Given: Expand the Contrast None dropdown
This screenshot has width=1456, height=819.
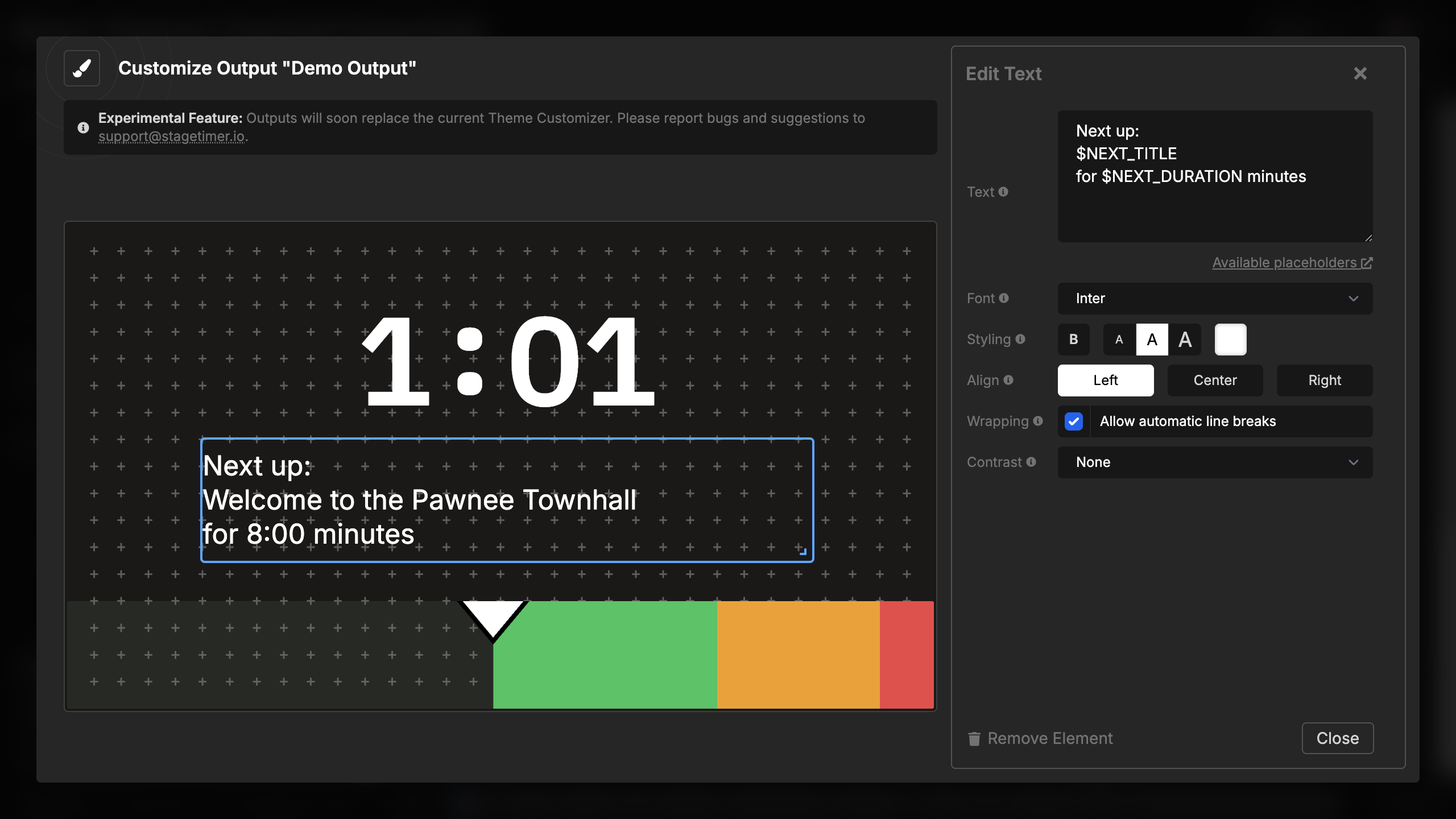Looking at the screenshot, I should [1215, 462].
